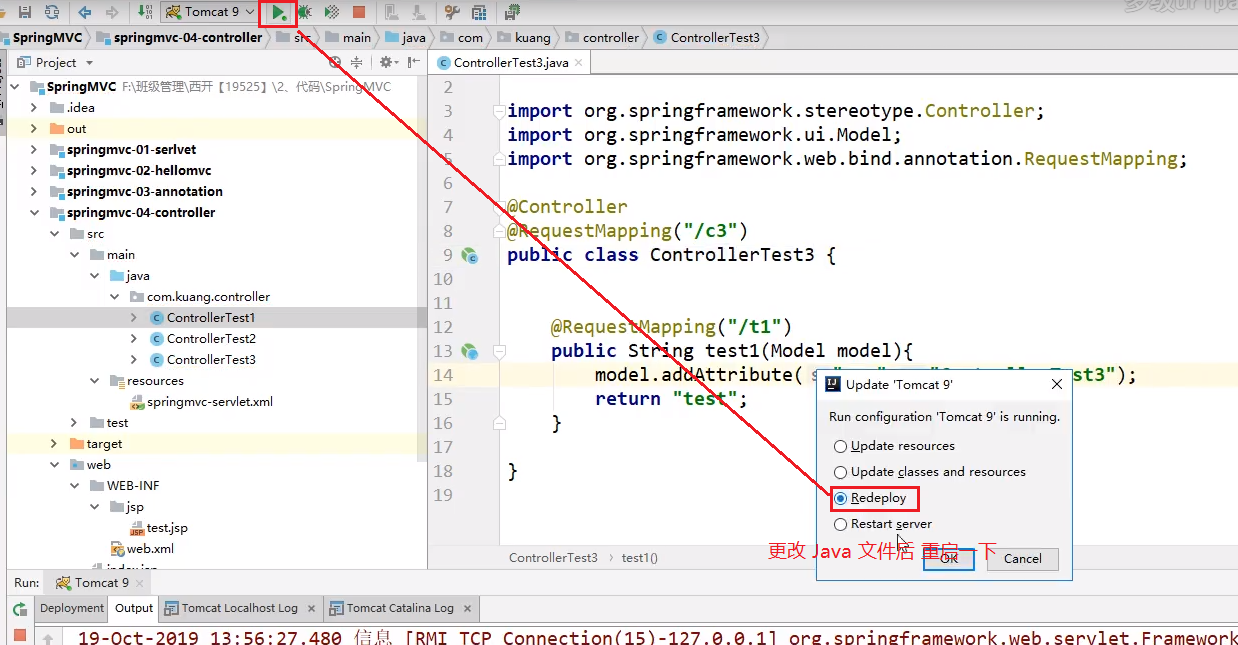Viewport: 1238px width, 645px height.
Task: Click the Debug bug icon
Action: click(304, 12)
